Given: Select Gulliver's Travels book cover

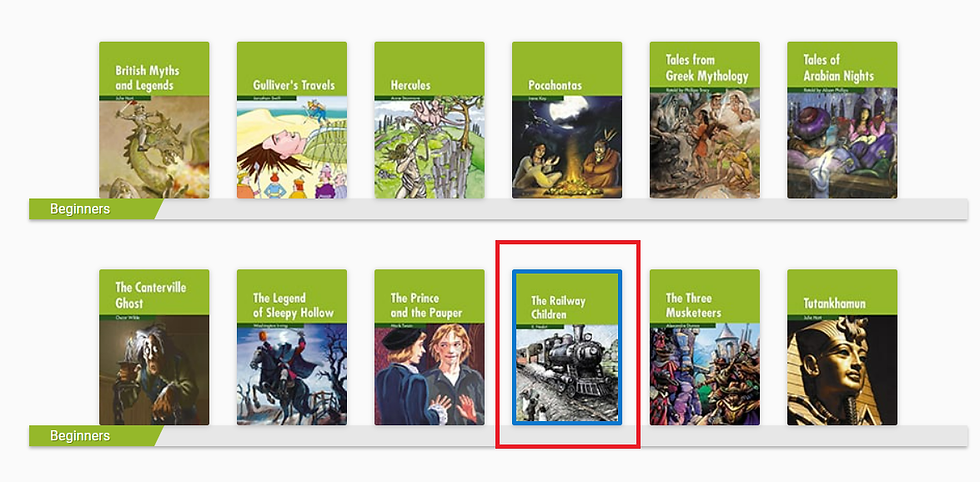Looking at the screenshot, I should (292, 120).
